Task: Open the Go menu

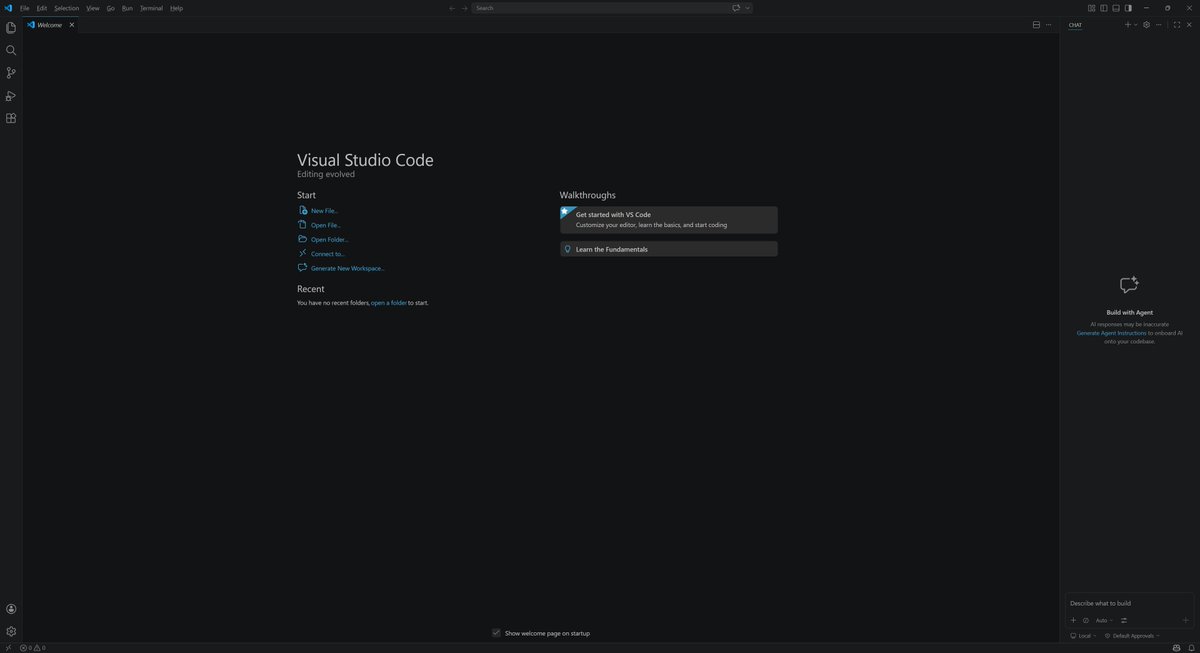Action: pyautogui.click(x=111, y=8)
